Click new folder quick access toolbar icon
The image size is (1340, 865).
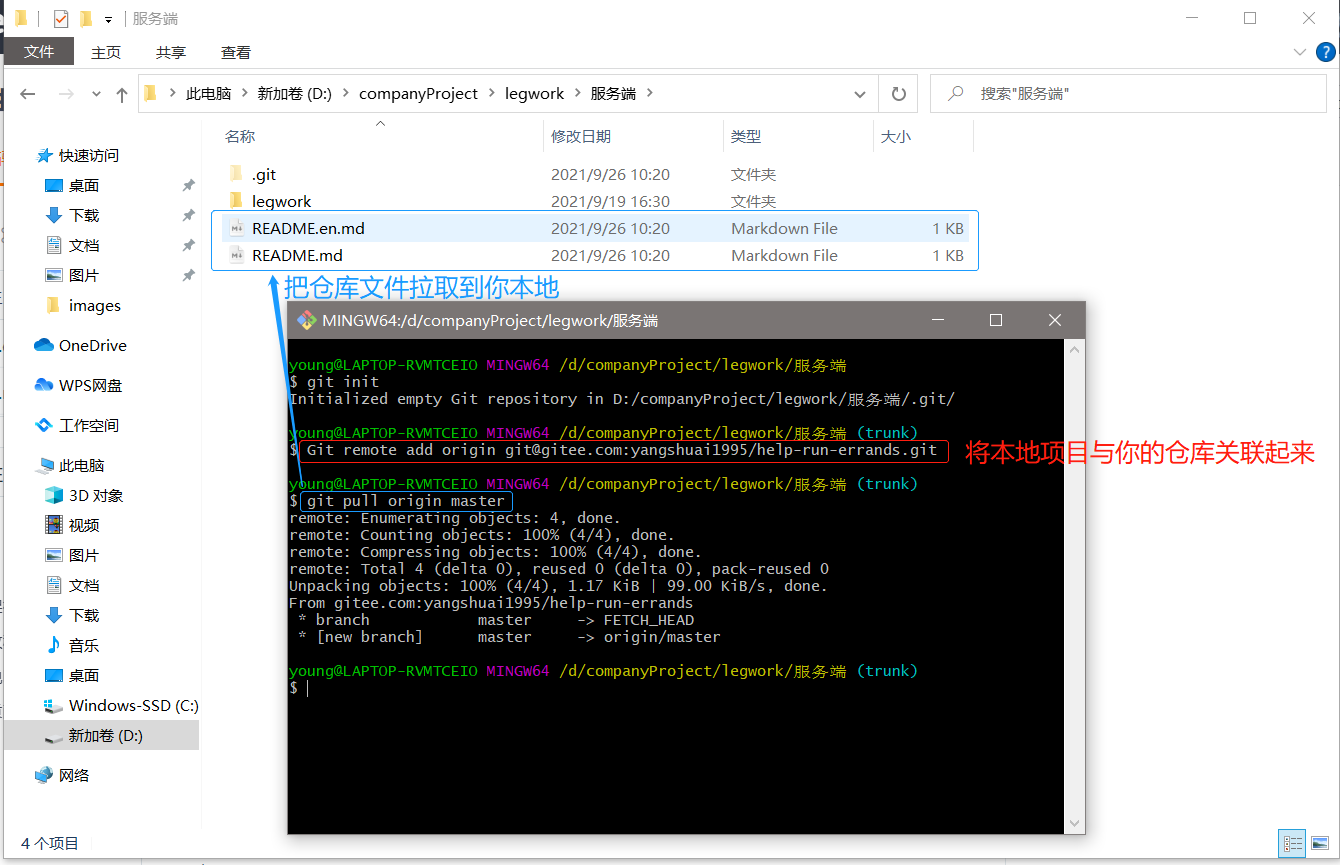point(85,18)
